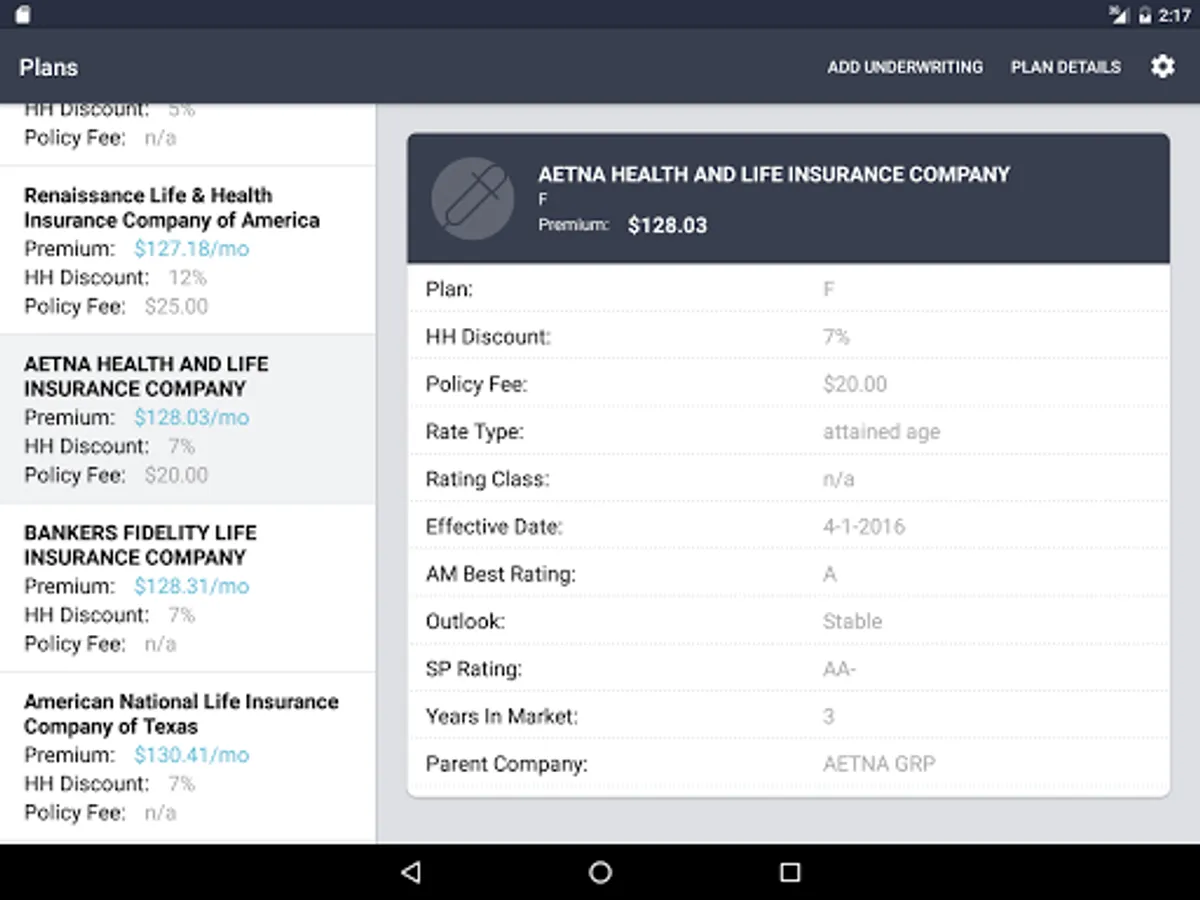Viewport: 1200px width, 900px height.
Task: Open the settings gear icon
Action: [1162, 67]
